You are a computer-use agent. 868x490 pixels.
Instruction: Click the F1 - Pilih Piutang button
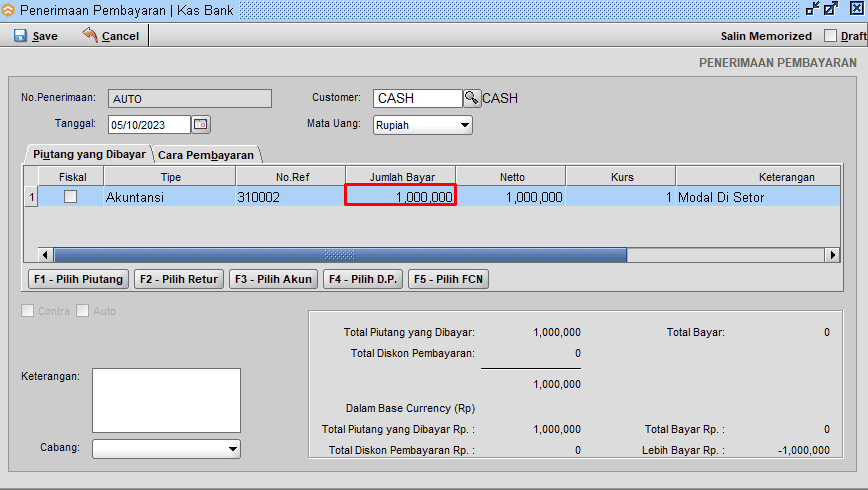78,279
